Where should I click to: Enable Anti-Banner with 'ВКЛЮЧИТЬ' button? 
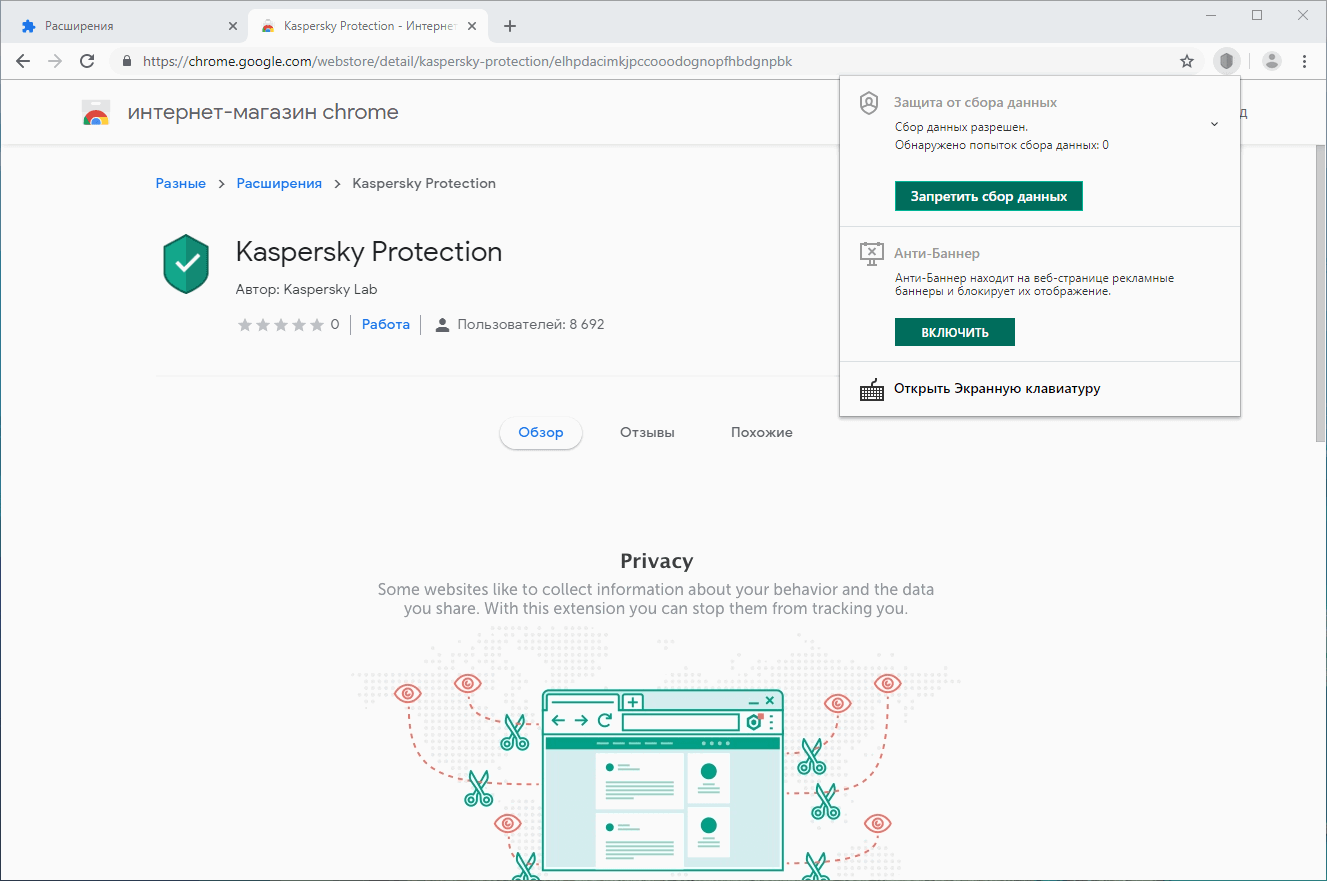954,332
